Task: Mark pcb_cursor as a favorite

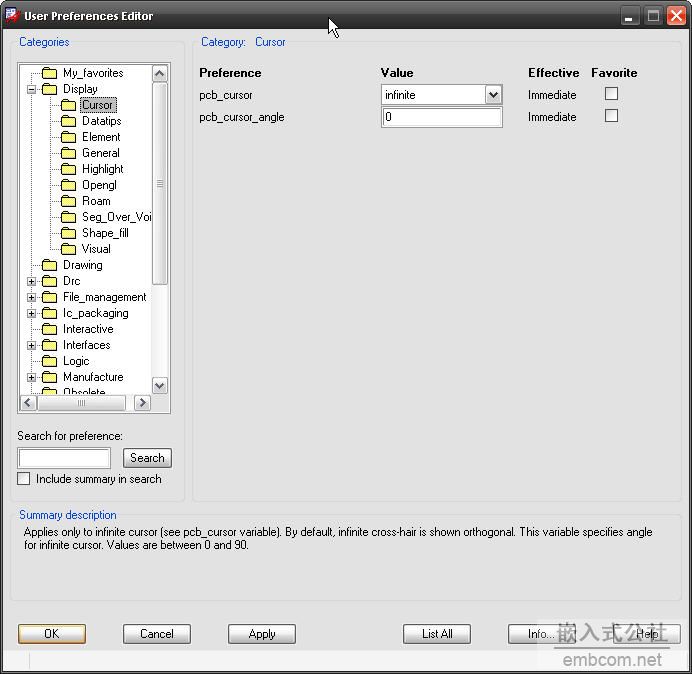Action: tap(612, 94)
